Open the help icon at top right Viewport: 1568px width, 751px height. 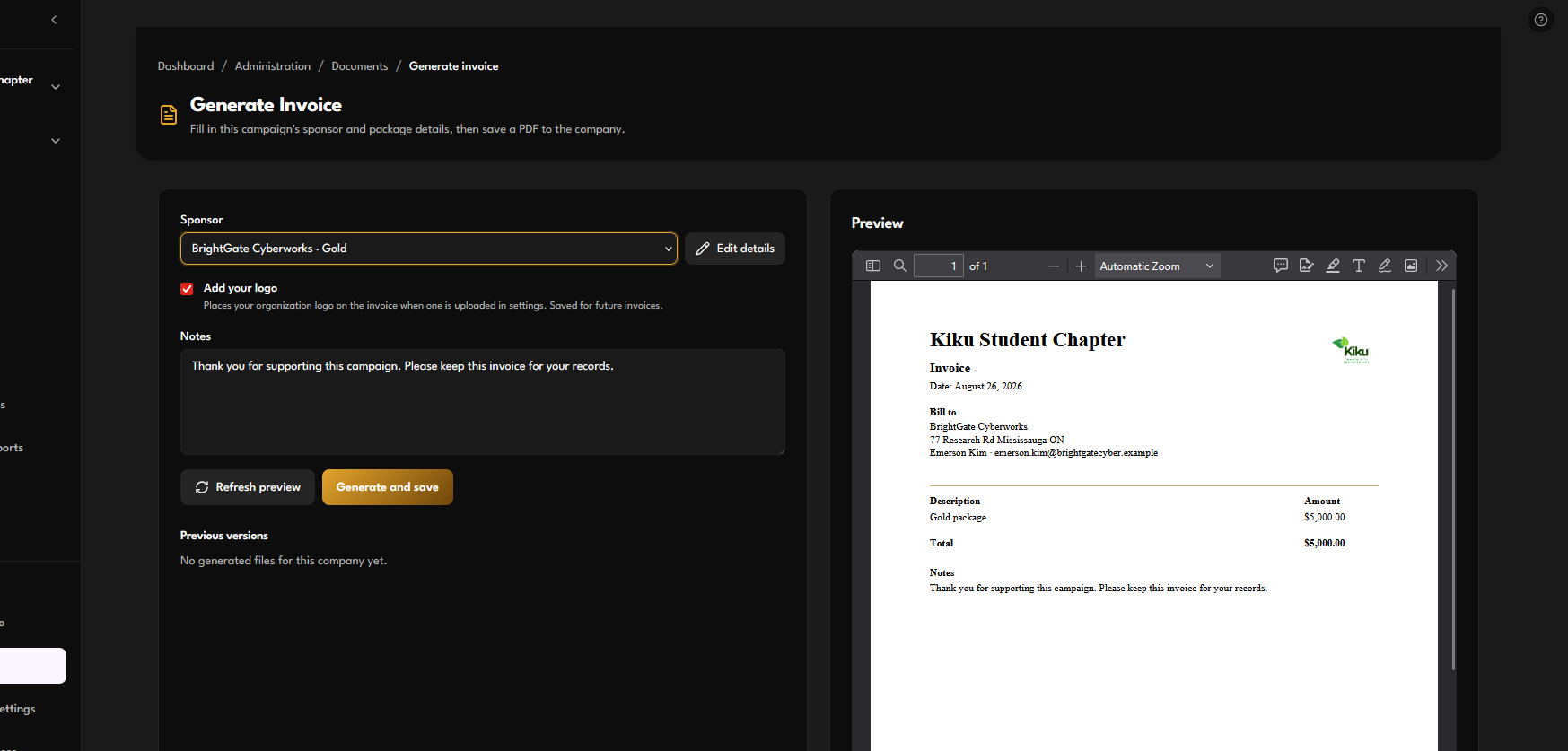pyautogui.click(x=1541, y=20)
